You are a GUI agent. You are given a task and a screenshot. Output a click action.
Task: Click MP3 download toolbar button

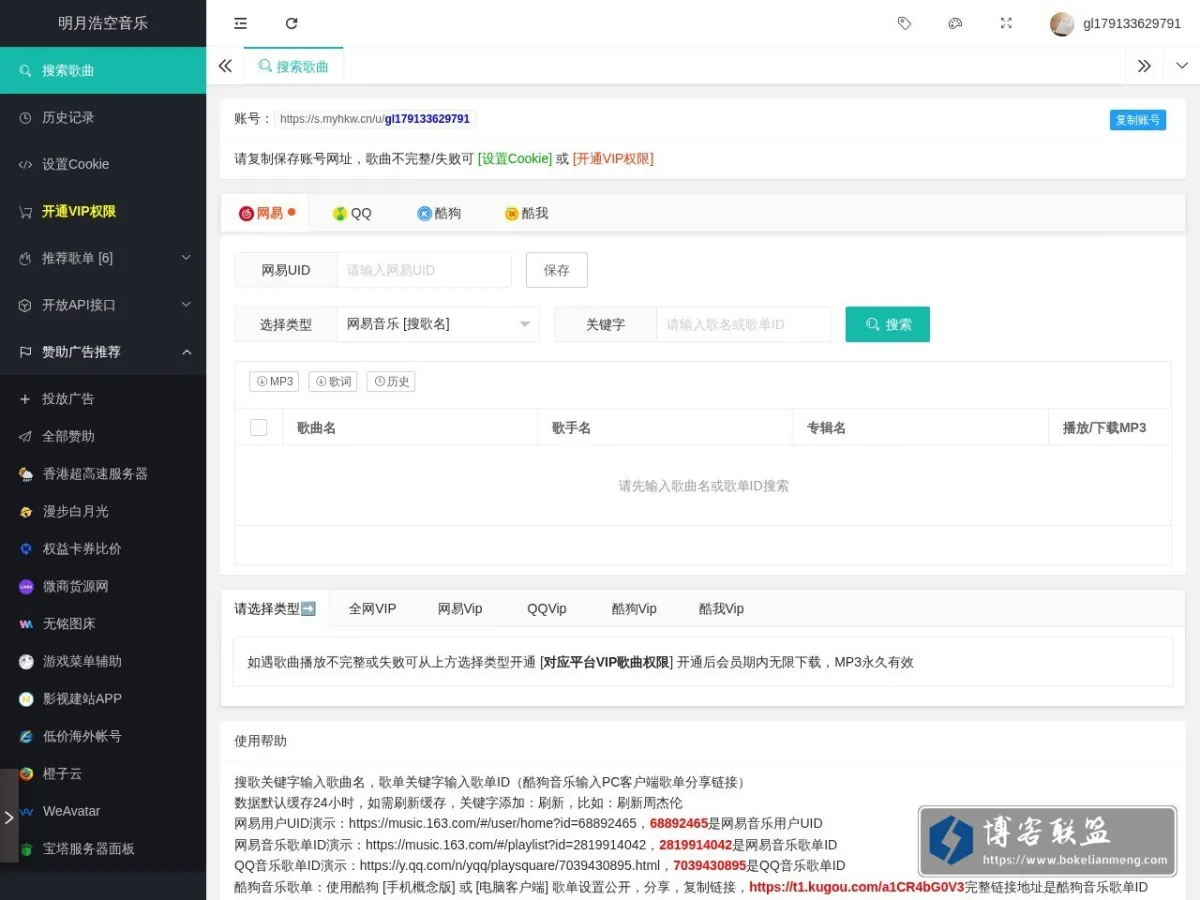pyautogui.click(x=274, y=381)
